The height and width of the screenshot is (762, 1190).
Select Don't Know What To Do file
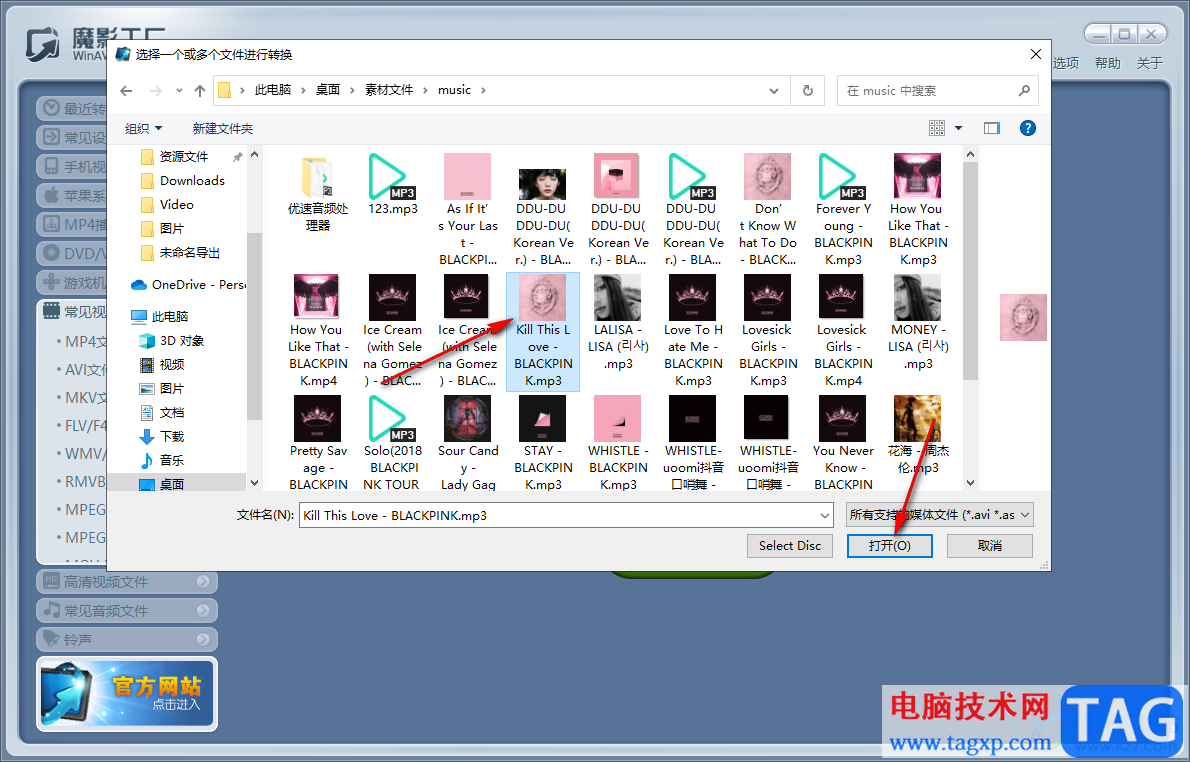click(767, 209)
